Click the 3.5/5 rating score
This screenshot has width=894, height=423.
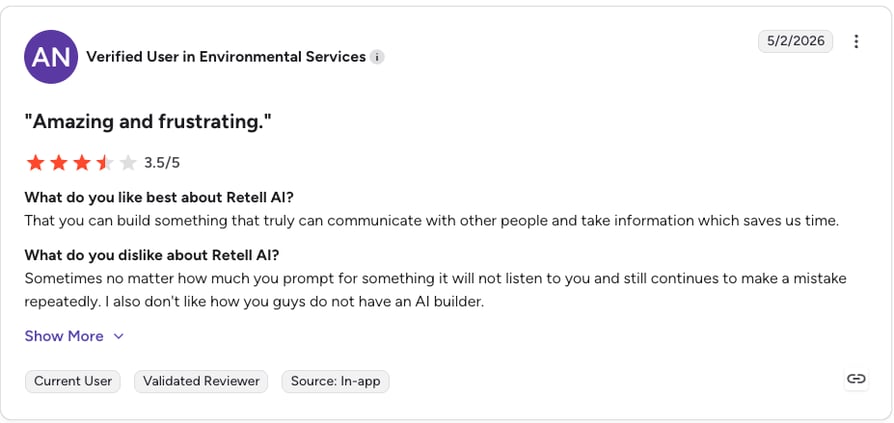162,163
